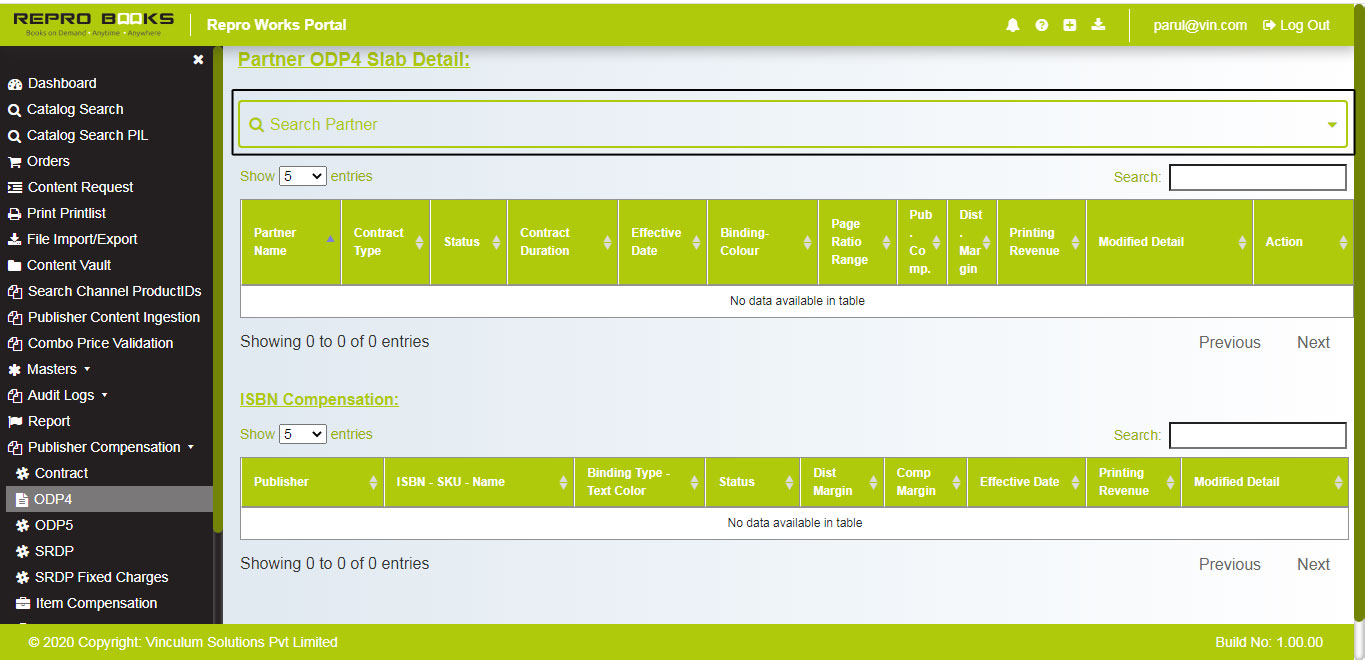Image resolution: width=1365 pixels, height=660 pixels.
Task: Log out of the portal
Action: [x=1296, y=25]
